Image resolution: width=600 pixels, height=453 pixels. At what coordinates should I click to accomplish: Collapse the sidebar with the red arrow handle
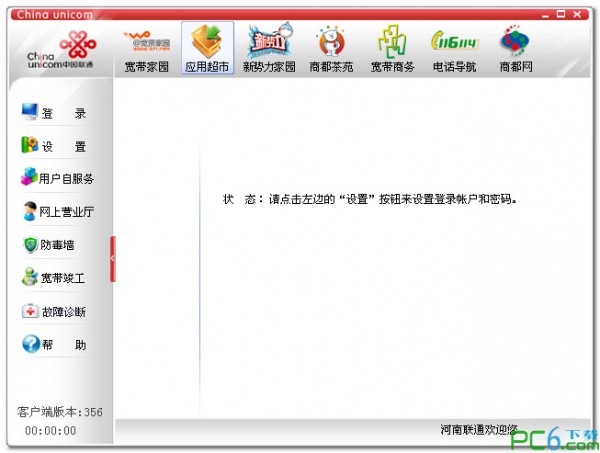point(112,259)
